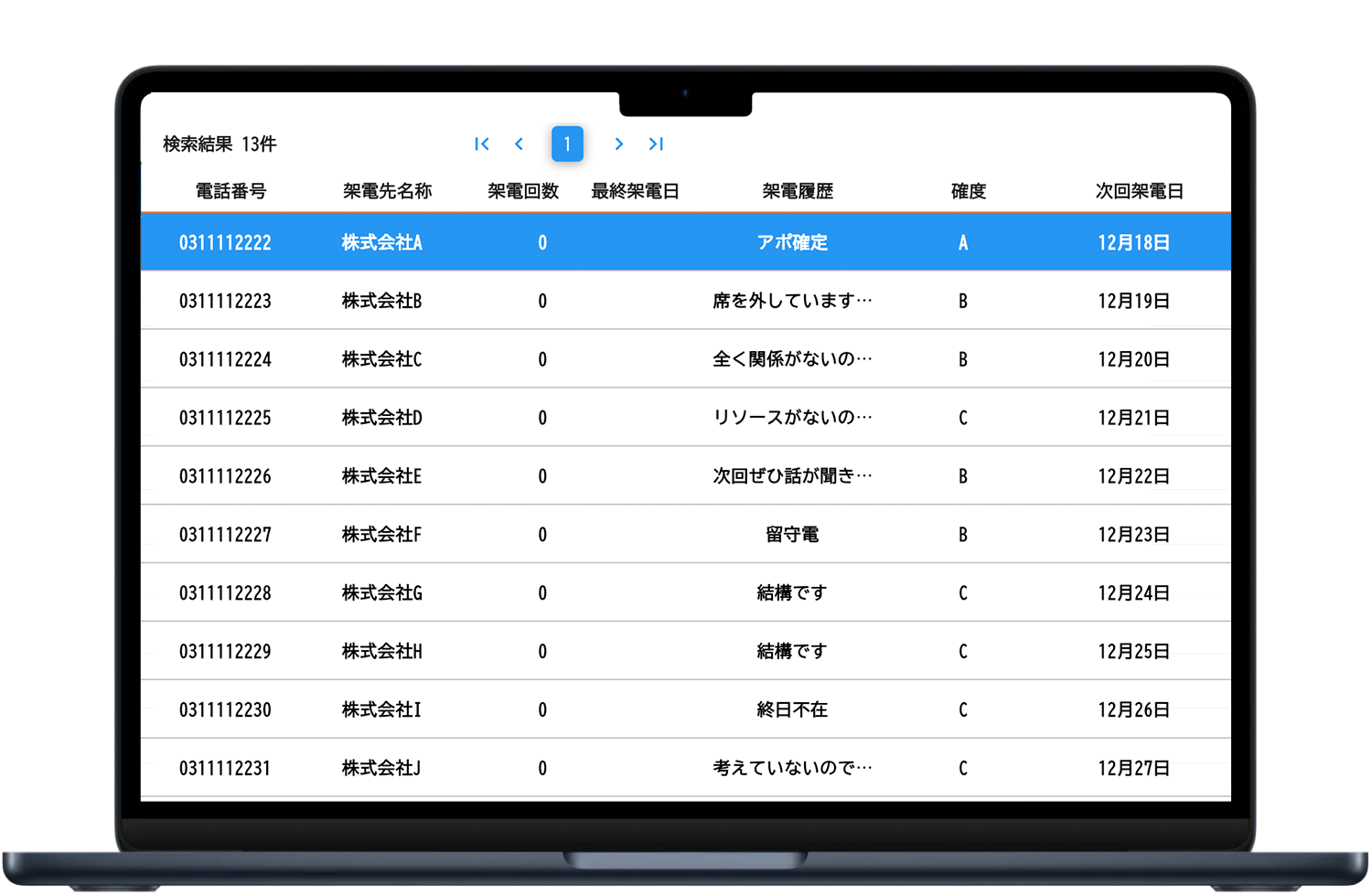This screenshot has height=895, width=1372.
Task: Select phone number 0311112226
Action: (x=225, y=477)
